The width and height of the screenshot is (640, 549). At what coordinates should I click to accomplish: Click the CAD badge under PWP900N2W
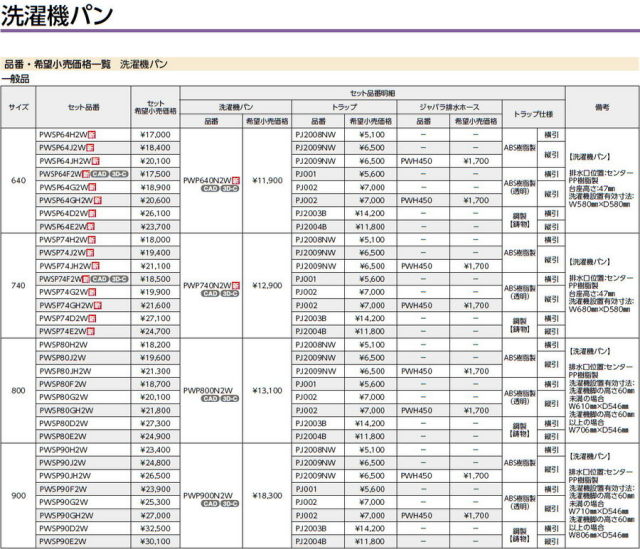pyautogui.click(x=210, y=504)
